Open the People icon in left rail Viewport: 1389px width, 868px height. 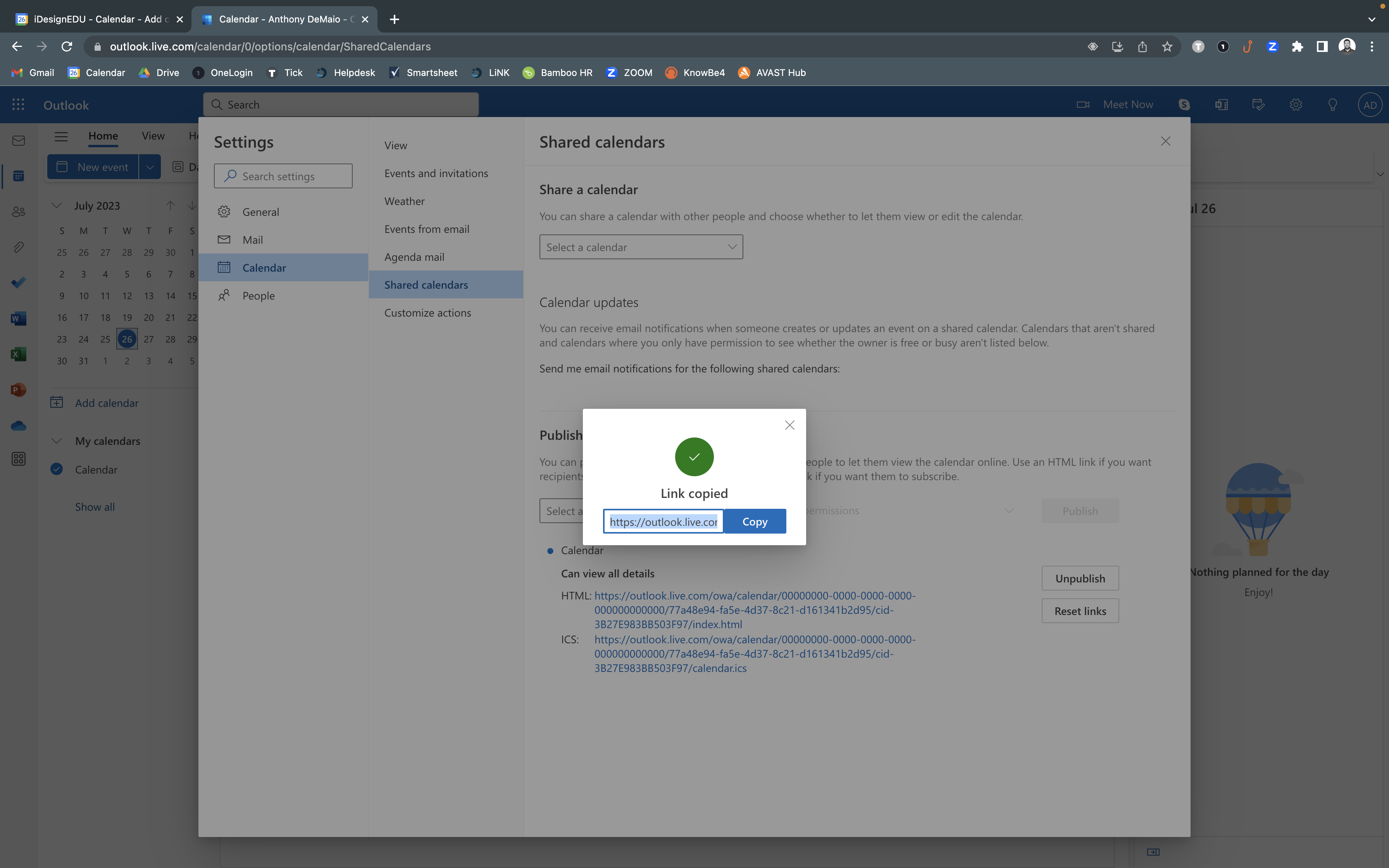point(18,212)
